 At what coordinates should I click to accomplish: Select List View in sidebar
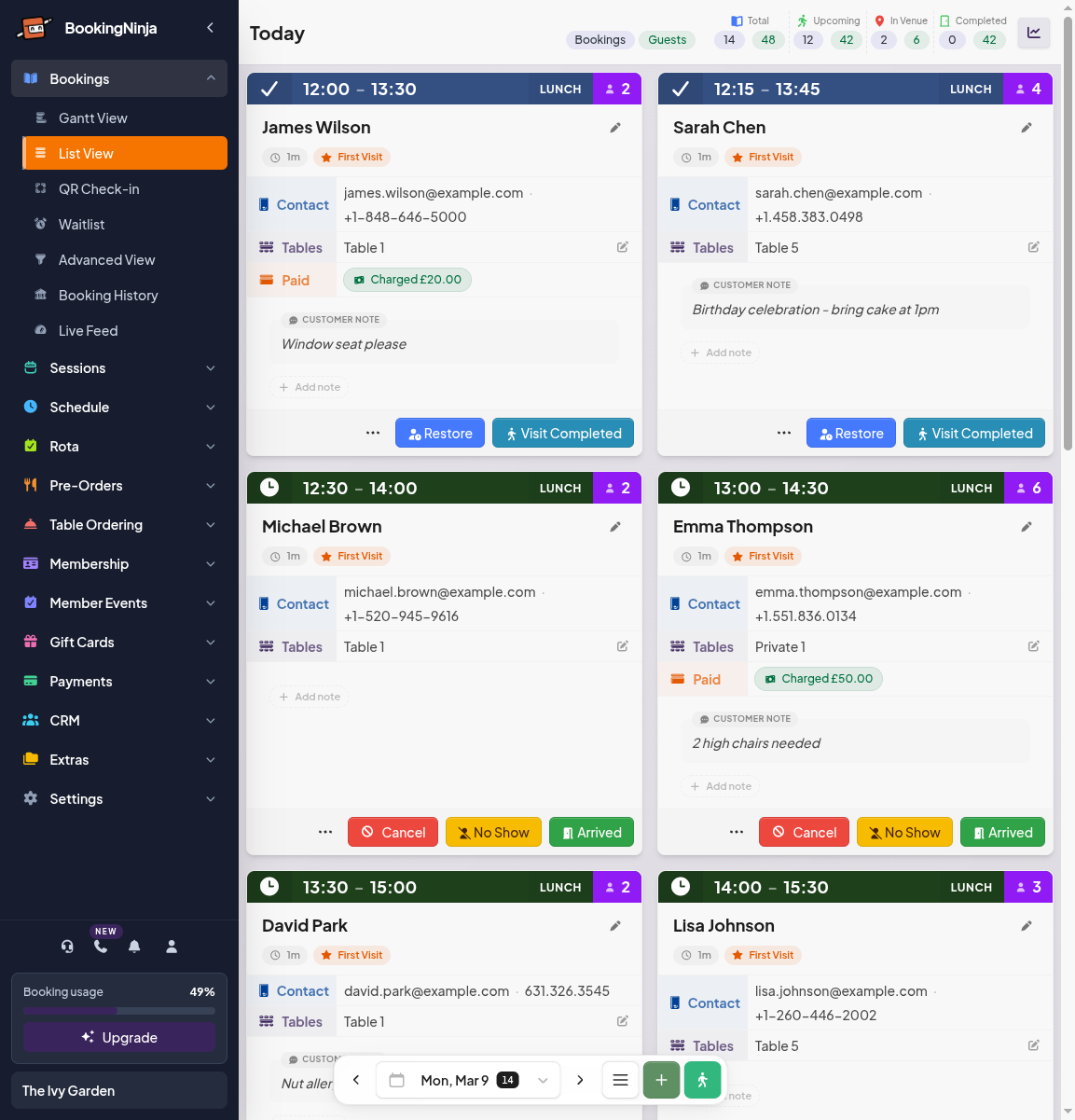(125, 154)
